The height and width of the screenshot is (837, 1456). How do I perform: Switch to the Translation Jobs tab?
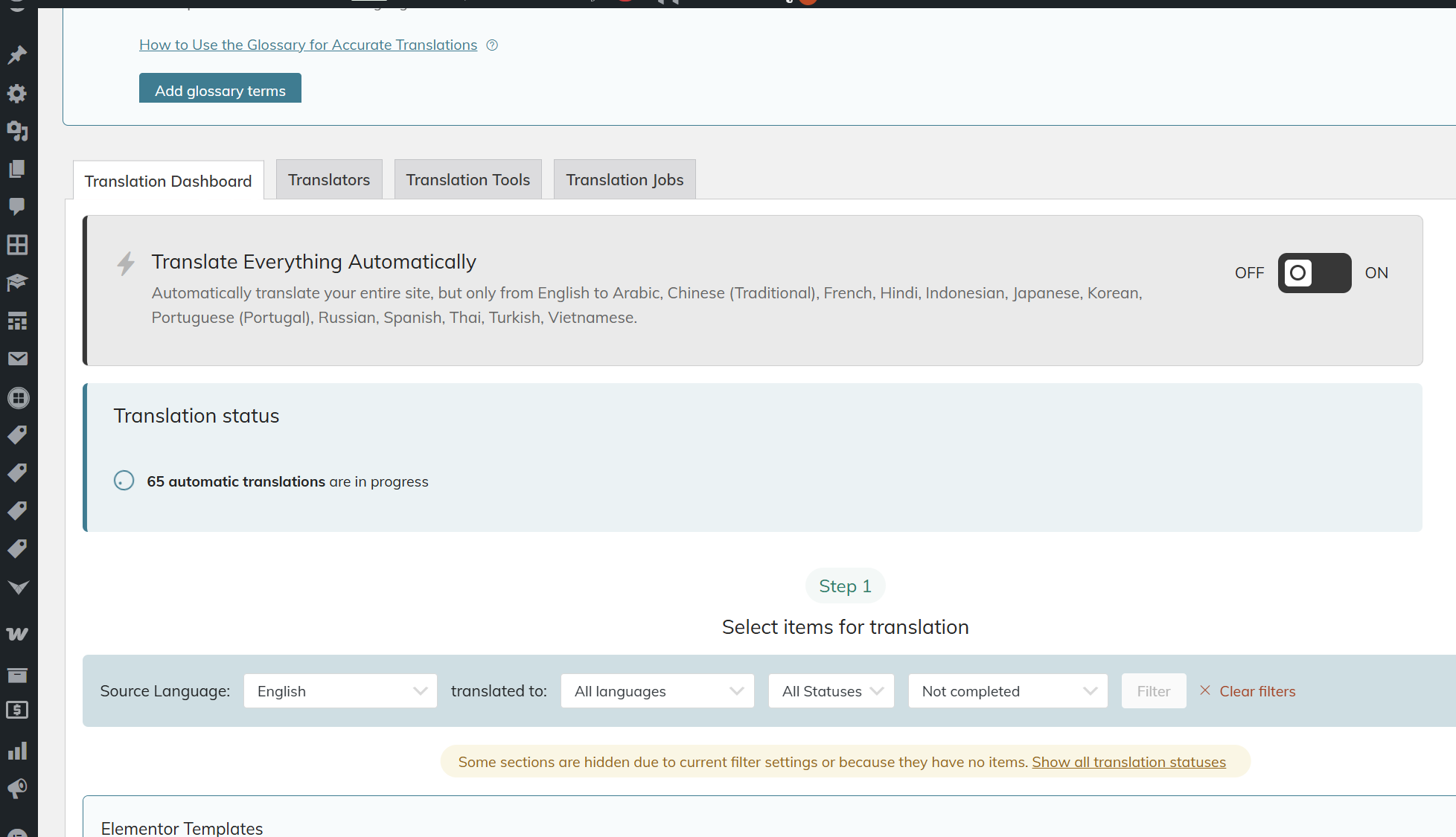[x=625, y=180]
